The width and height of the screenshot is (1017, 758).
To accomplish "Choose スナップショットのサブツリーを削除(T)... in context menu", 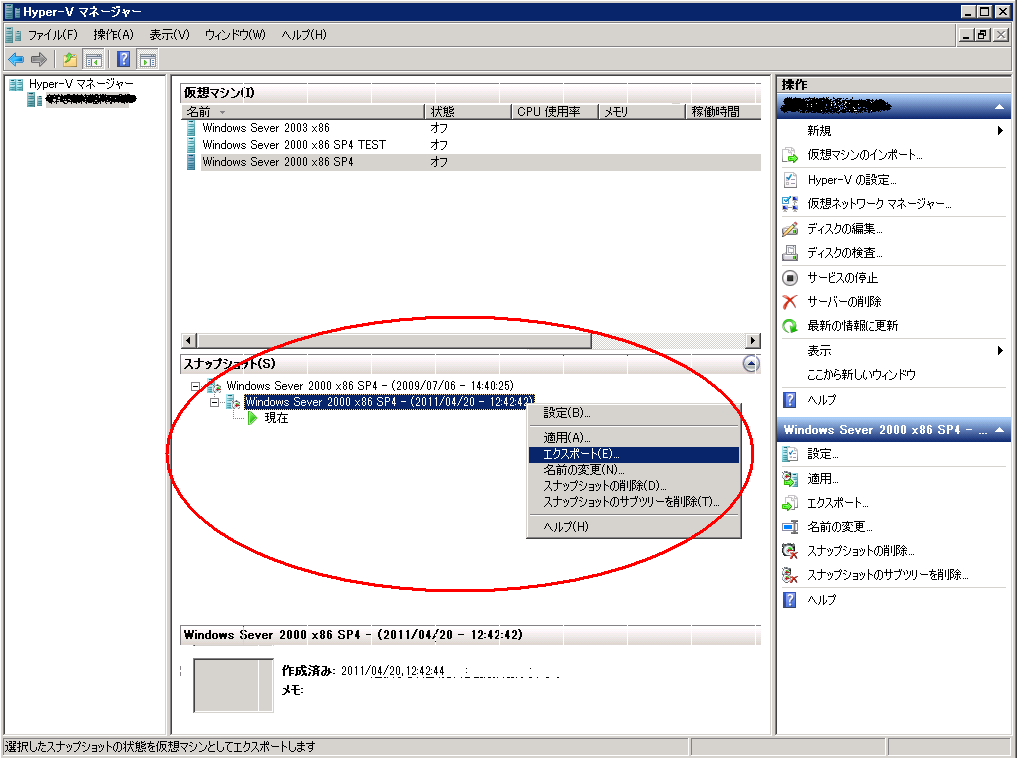I will coord(634,502).
